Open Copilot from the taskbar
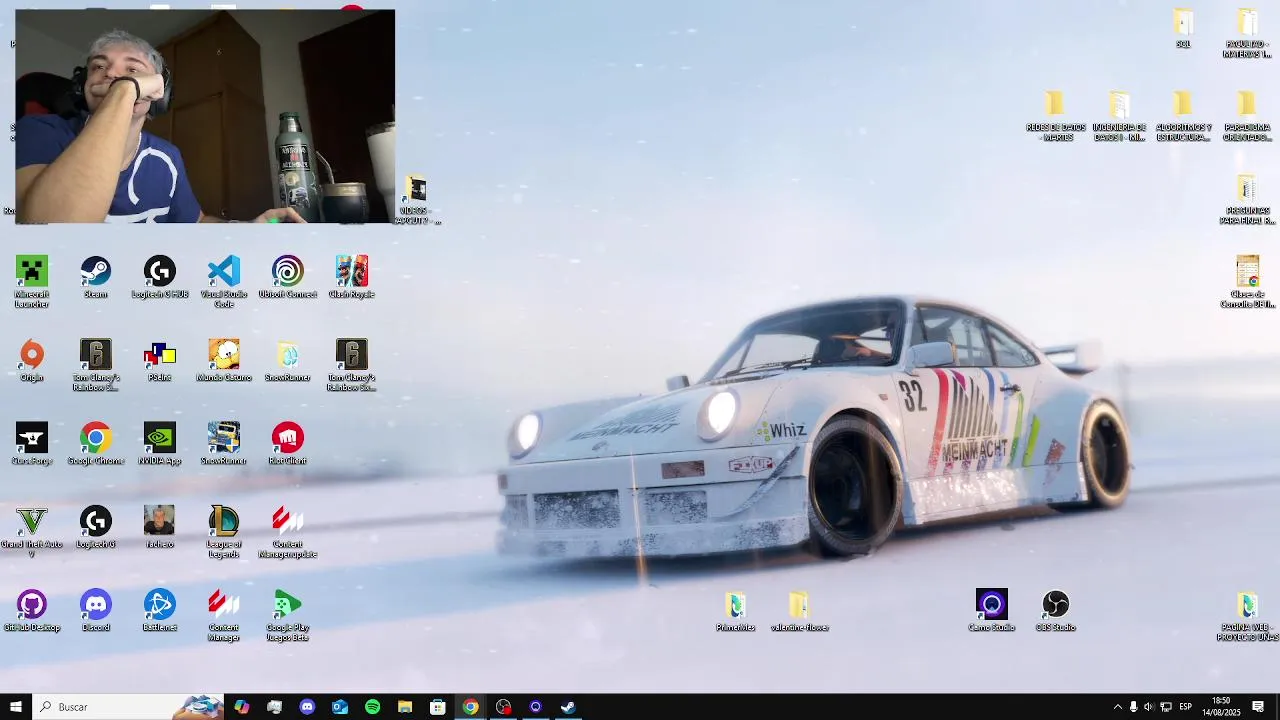Viewport: 1280px width, 720px height. coord(242,707)
